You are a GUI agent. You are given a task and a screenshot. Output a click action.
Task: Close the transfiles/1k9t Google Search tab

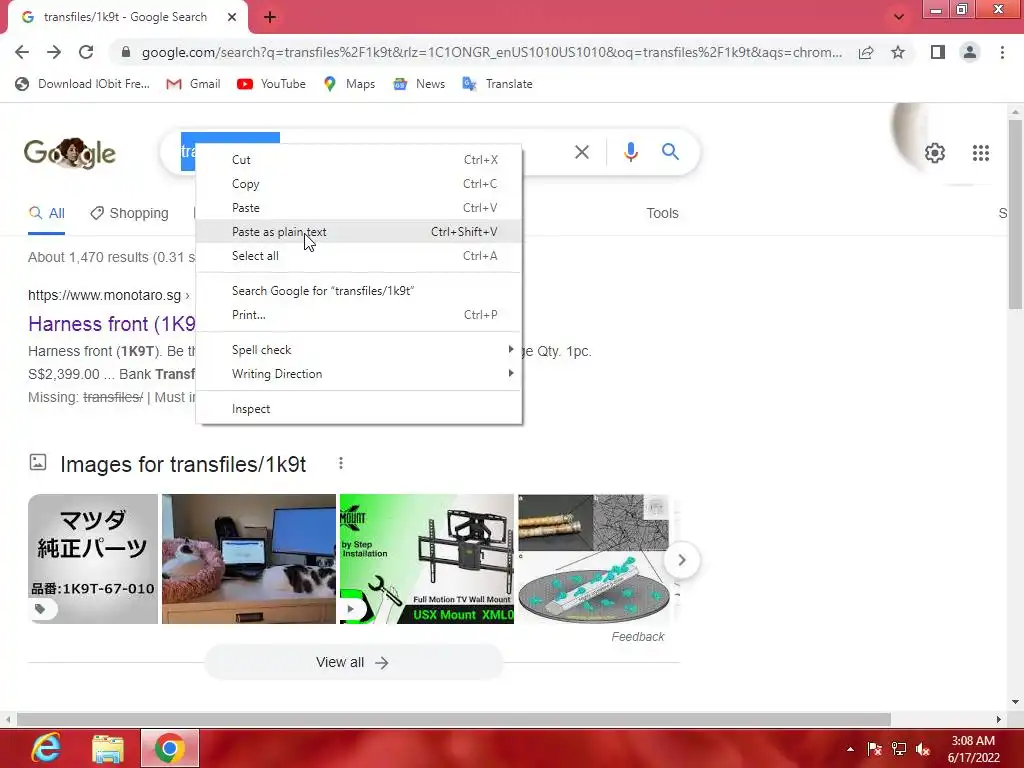click(x=232, y=17)
